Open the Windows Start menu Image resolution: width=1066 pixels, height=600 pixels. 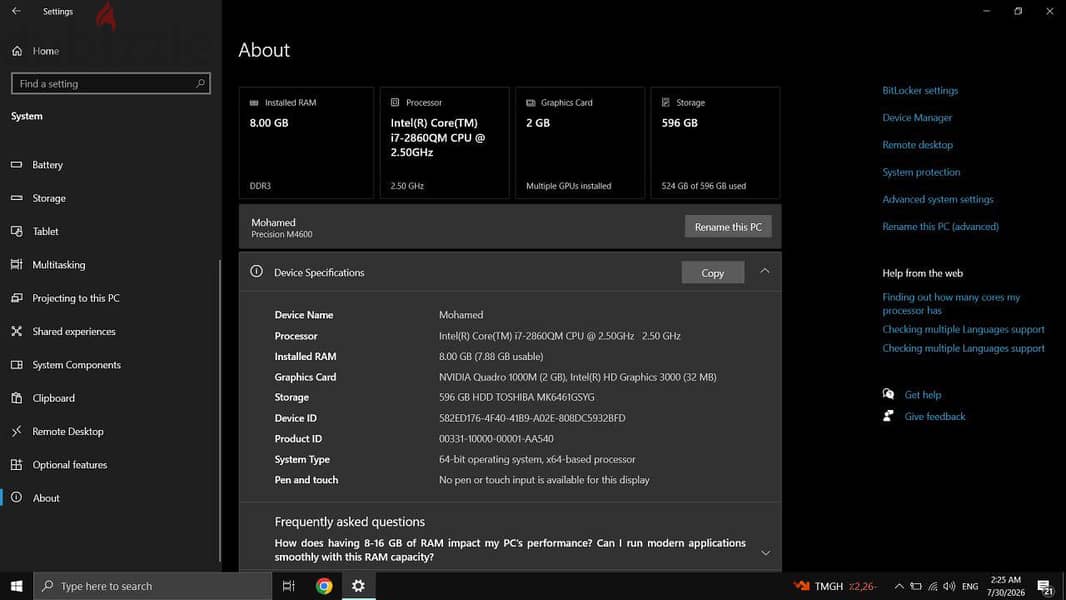16,586
